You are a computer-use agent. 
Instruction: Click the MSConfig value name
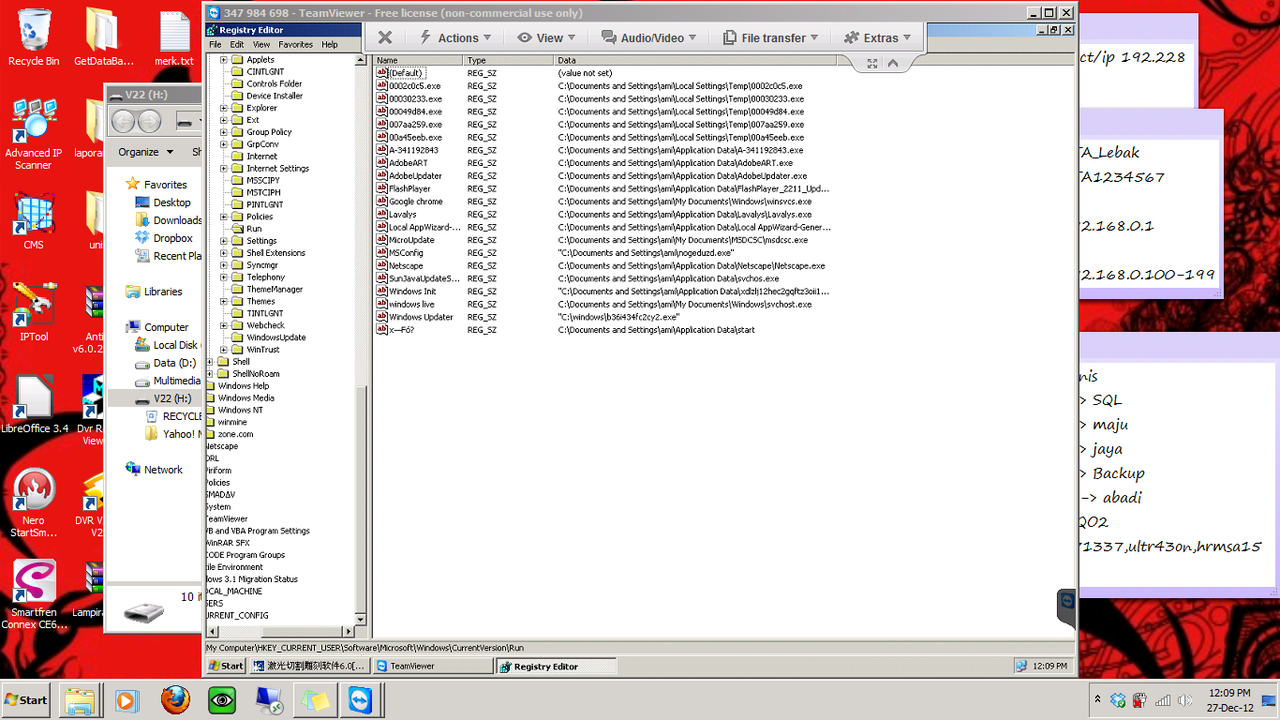click(406, 253)
